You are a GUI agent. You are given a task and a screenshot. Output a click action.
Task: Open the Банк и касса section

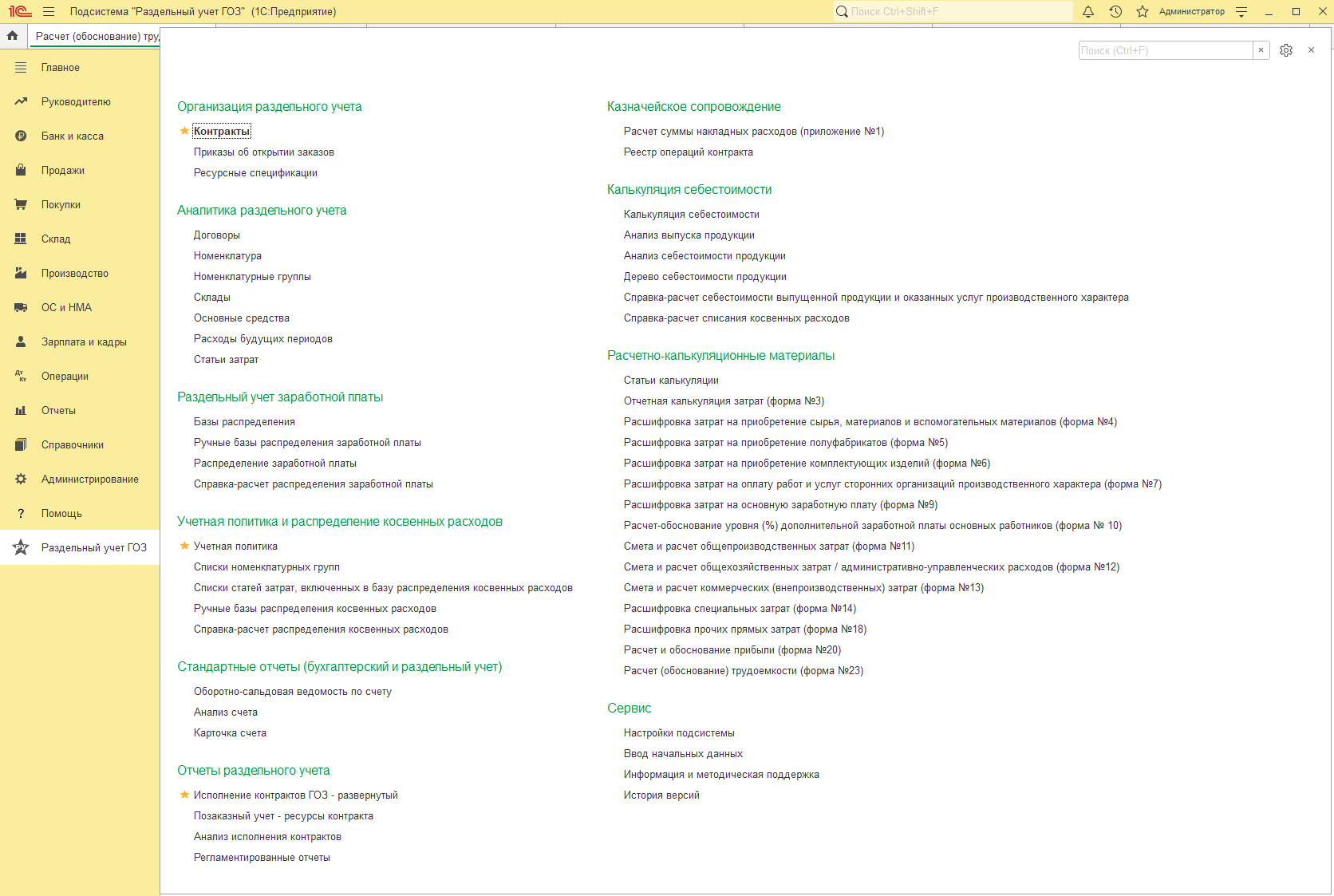(72, 136)
